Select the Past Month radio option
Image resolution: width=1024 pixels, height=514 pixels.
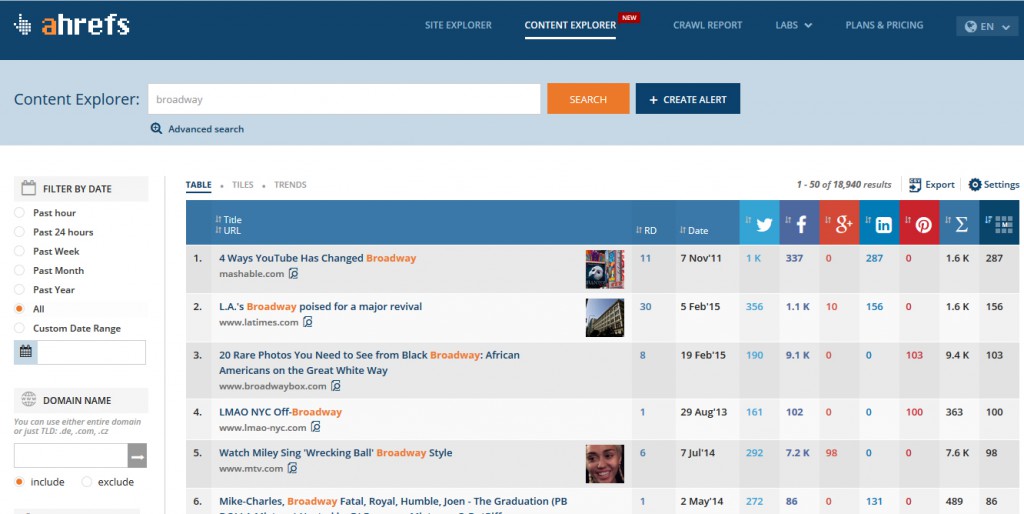point(20,271)
